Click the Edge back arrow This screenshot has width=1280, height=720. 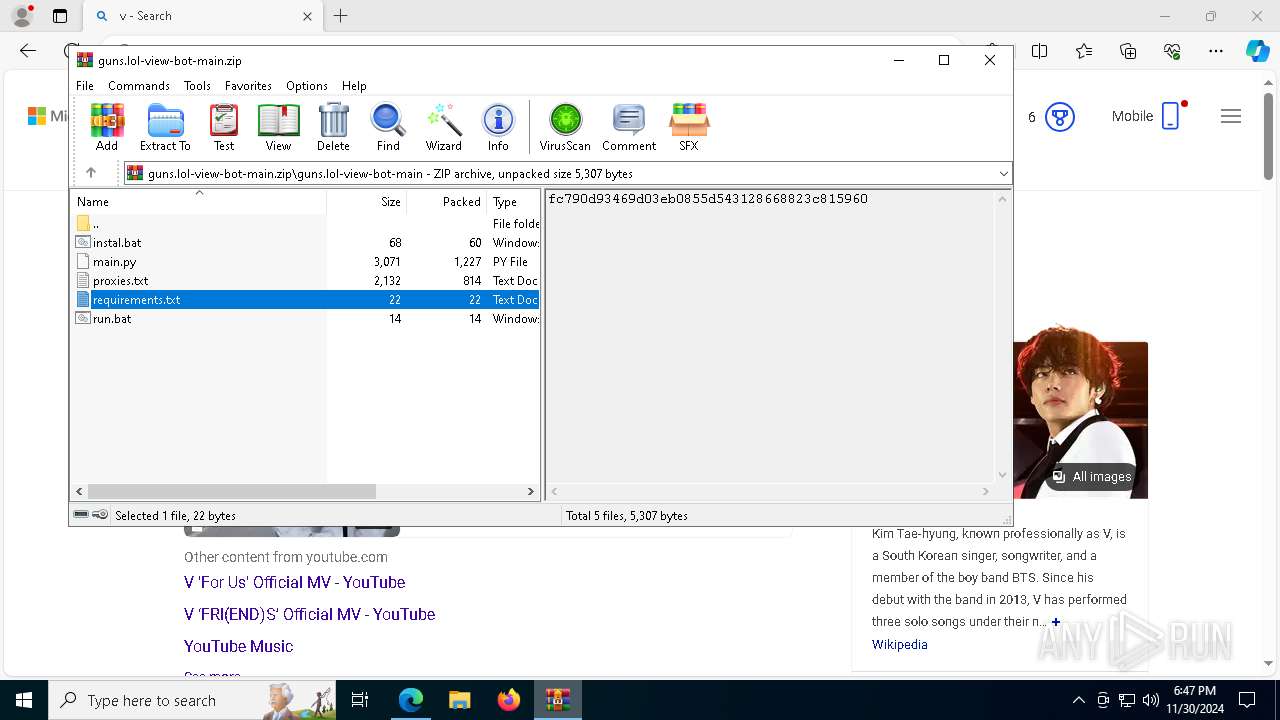tap(28, 51)
